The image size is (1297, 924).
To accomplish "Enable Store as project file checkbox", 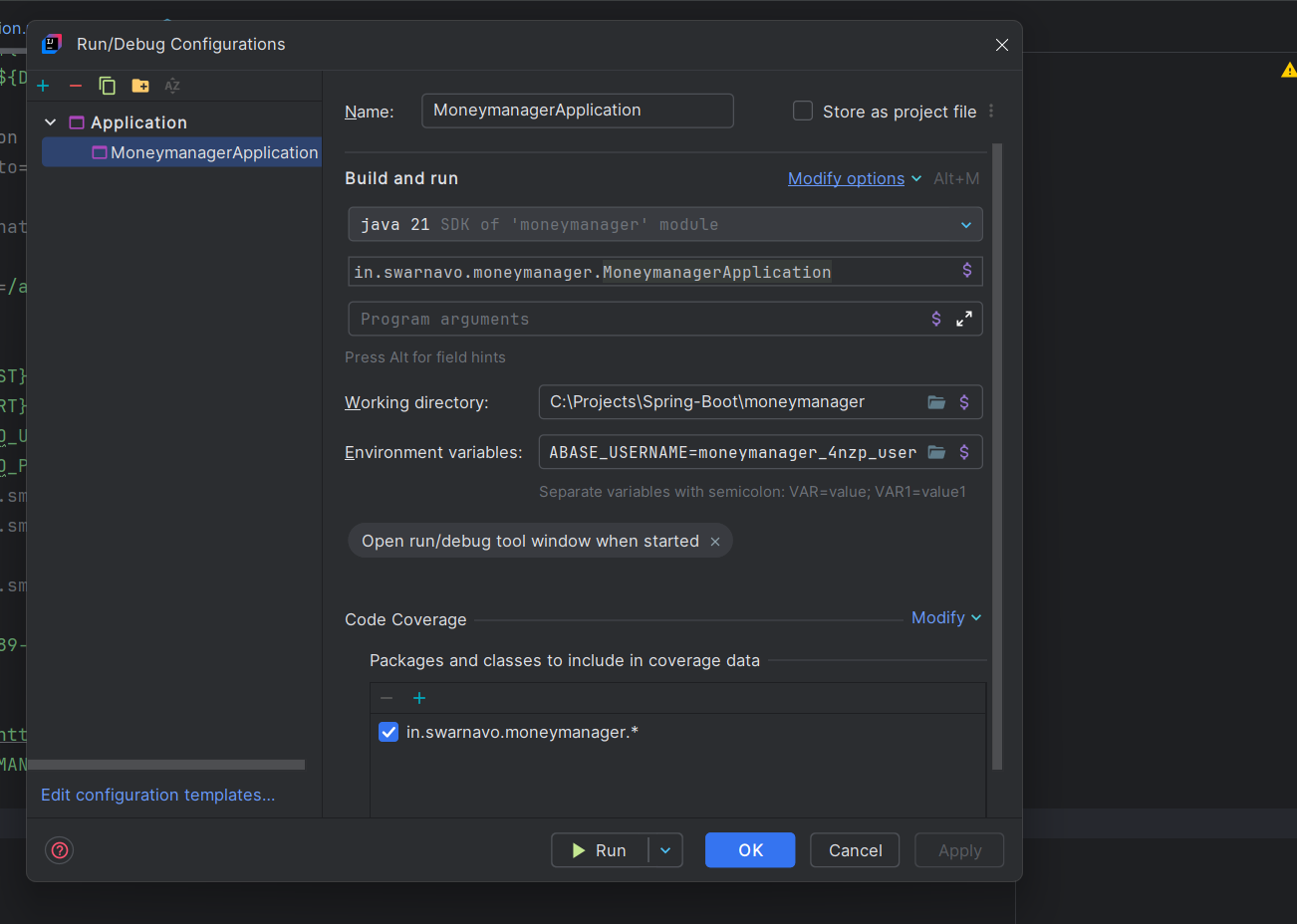I will (x=803, y=111).
